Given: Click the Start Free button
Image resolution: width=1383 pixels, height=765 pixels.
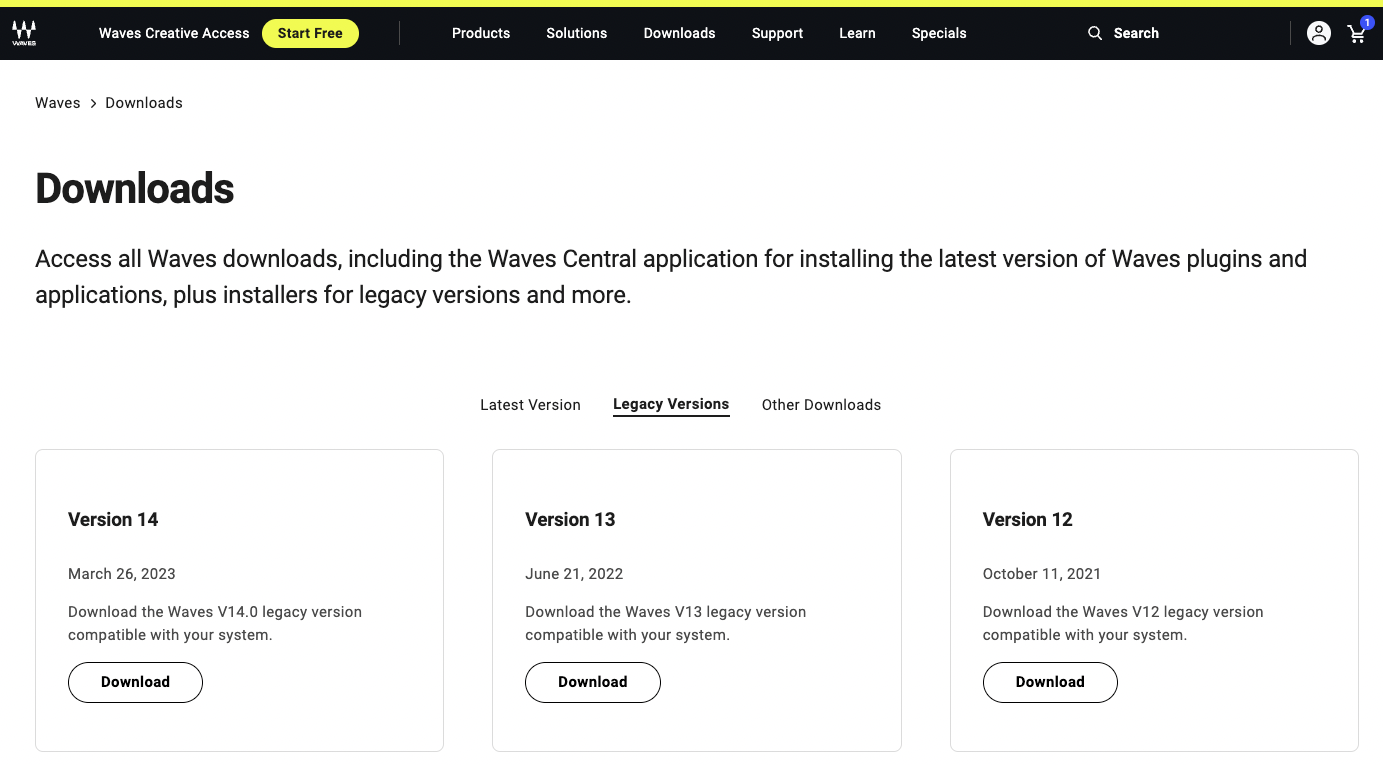Looking at the screenshot, I should tap(310, 33).
